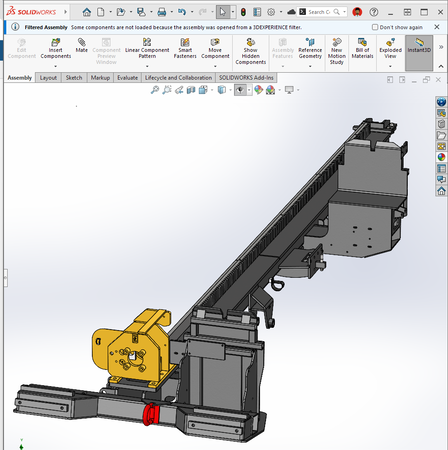Screen dimensions: 448x450
Task: Toggle Section View
Action: (191, 90)
